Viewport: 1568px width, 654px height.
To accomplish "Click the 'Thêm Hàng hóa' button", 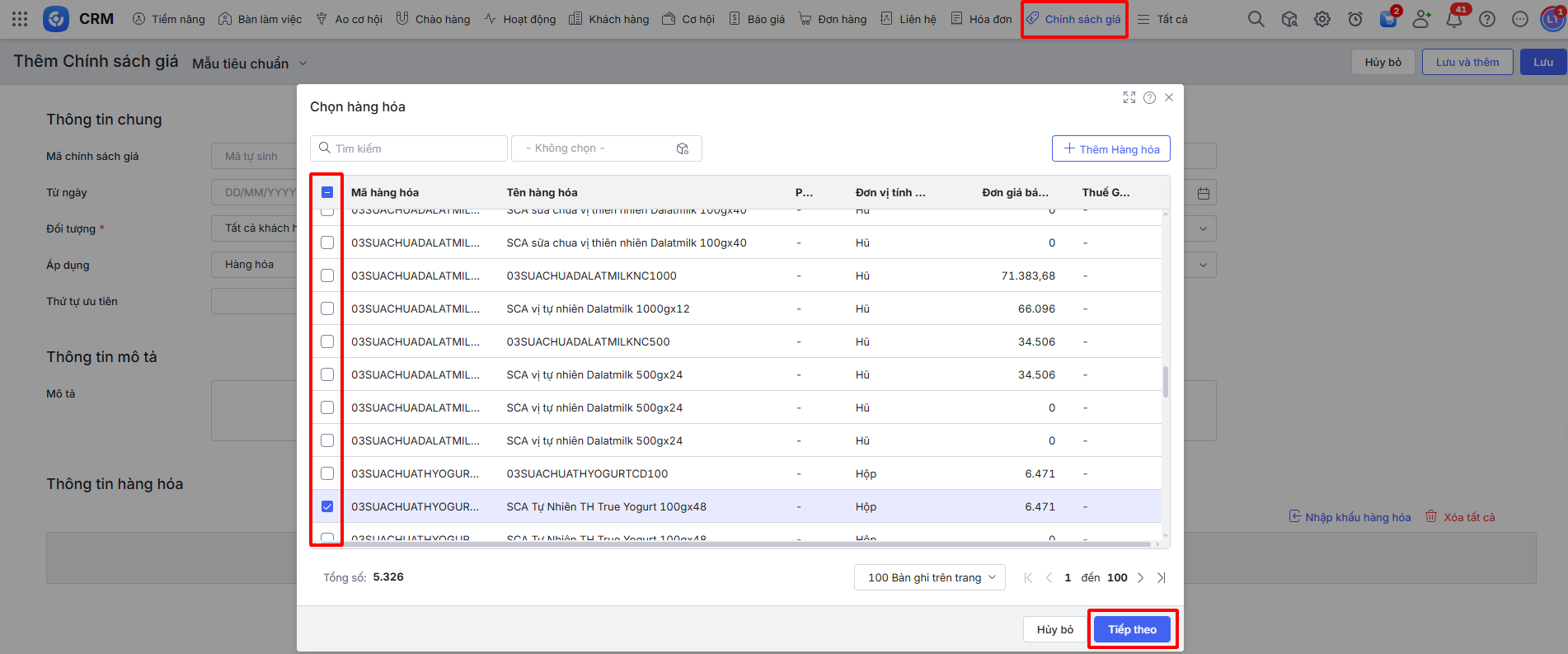I will coord(1110,149).
